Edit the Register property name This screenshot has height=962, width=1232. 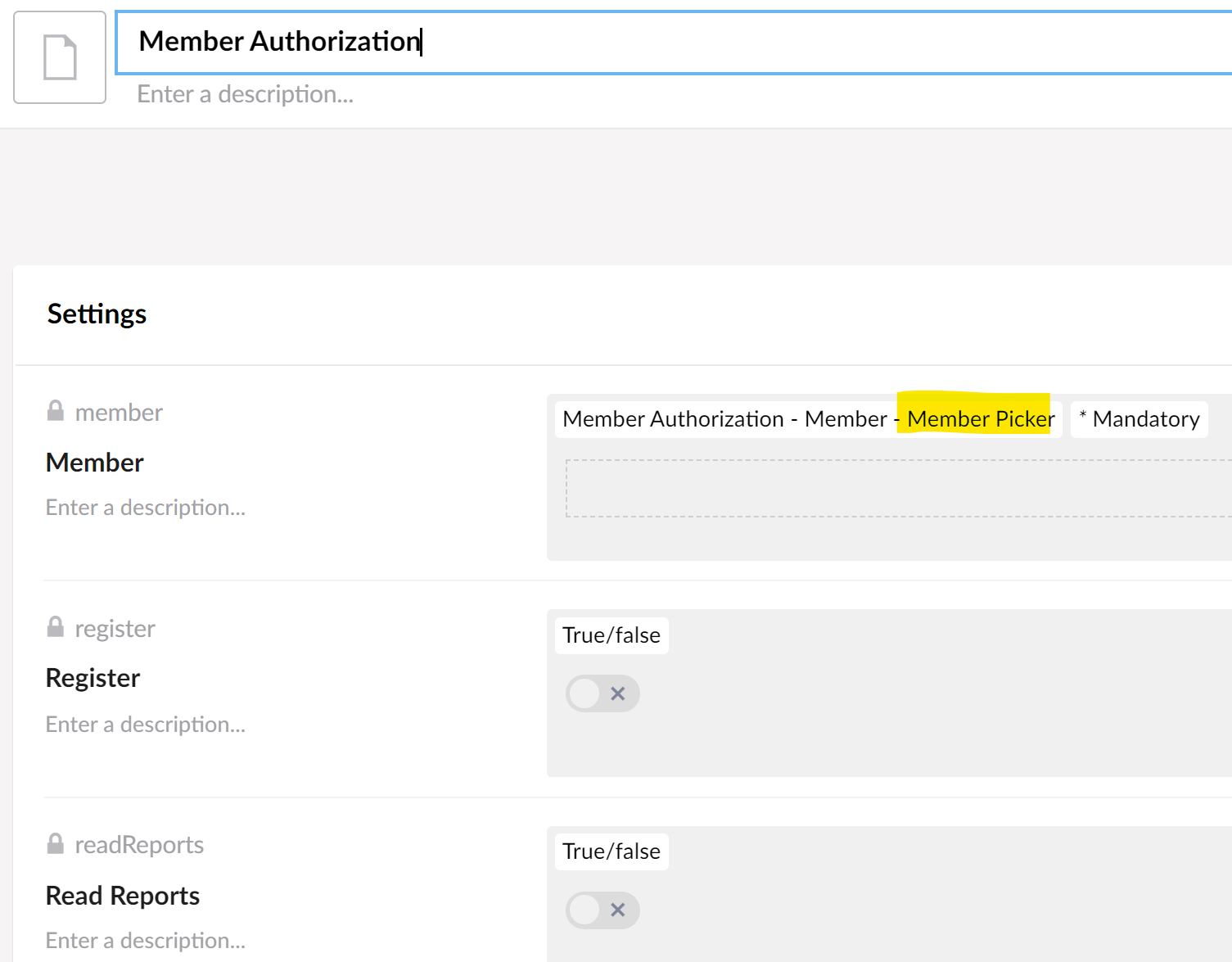point(93,678)
